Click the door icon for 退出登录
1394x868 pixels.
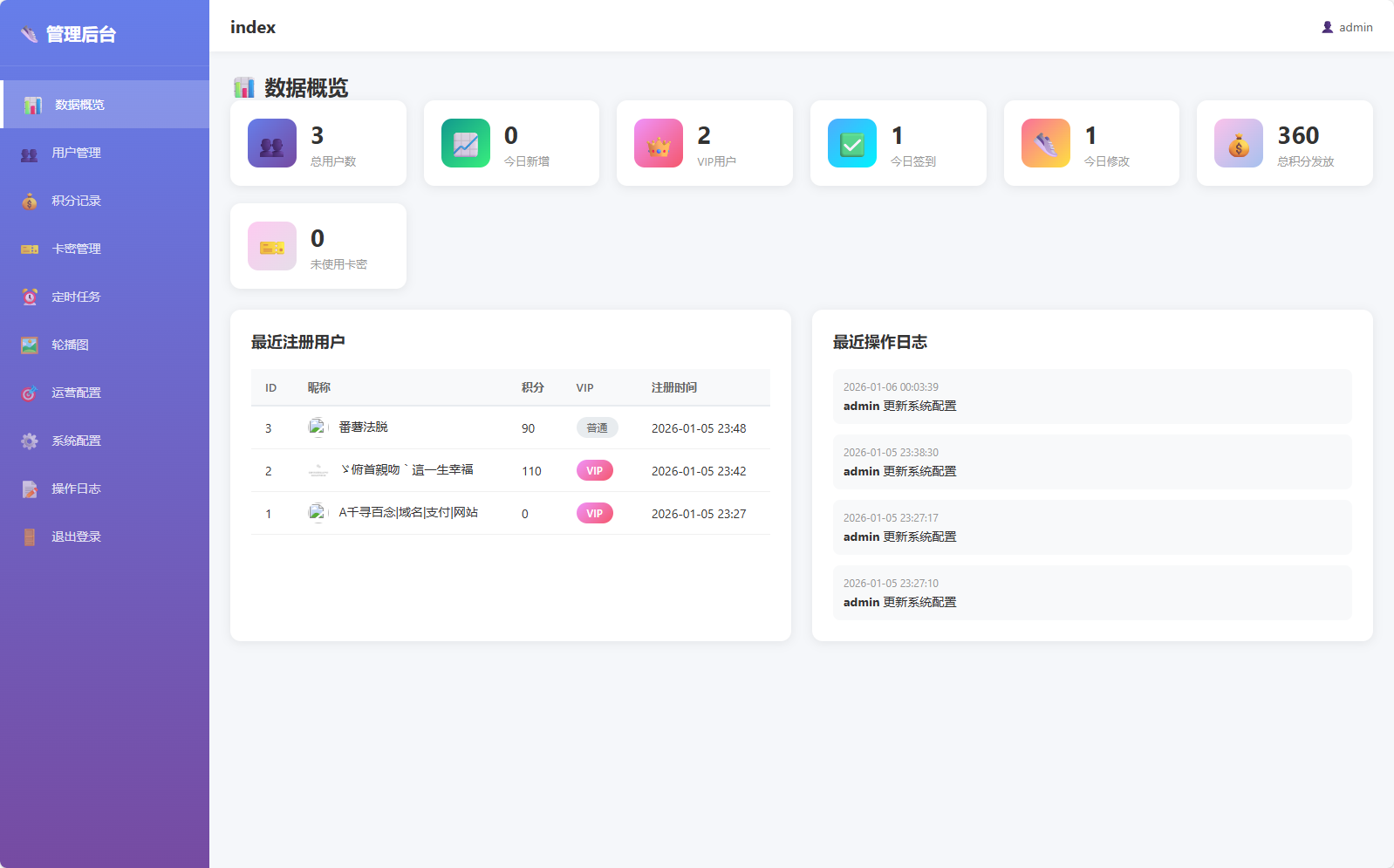pyautogui.click(x=30, y=537)
